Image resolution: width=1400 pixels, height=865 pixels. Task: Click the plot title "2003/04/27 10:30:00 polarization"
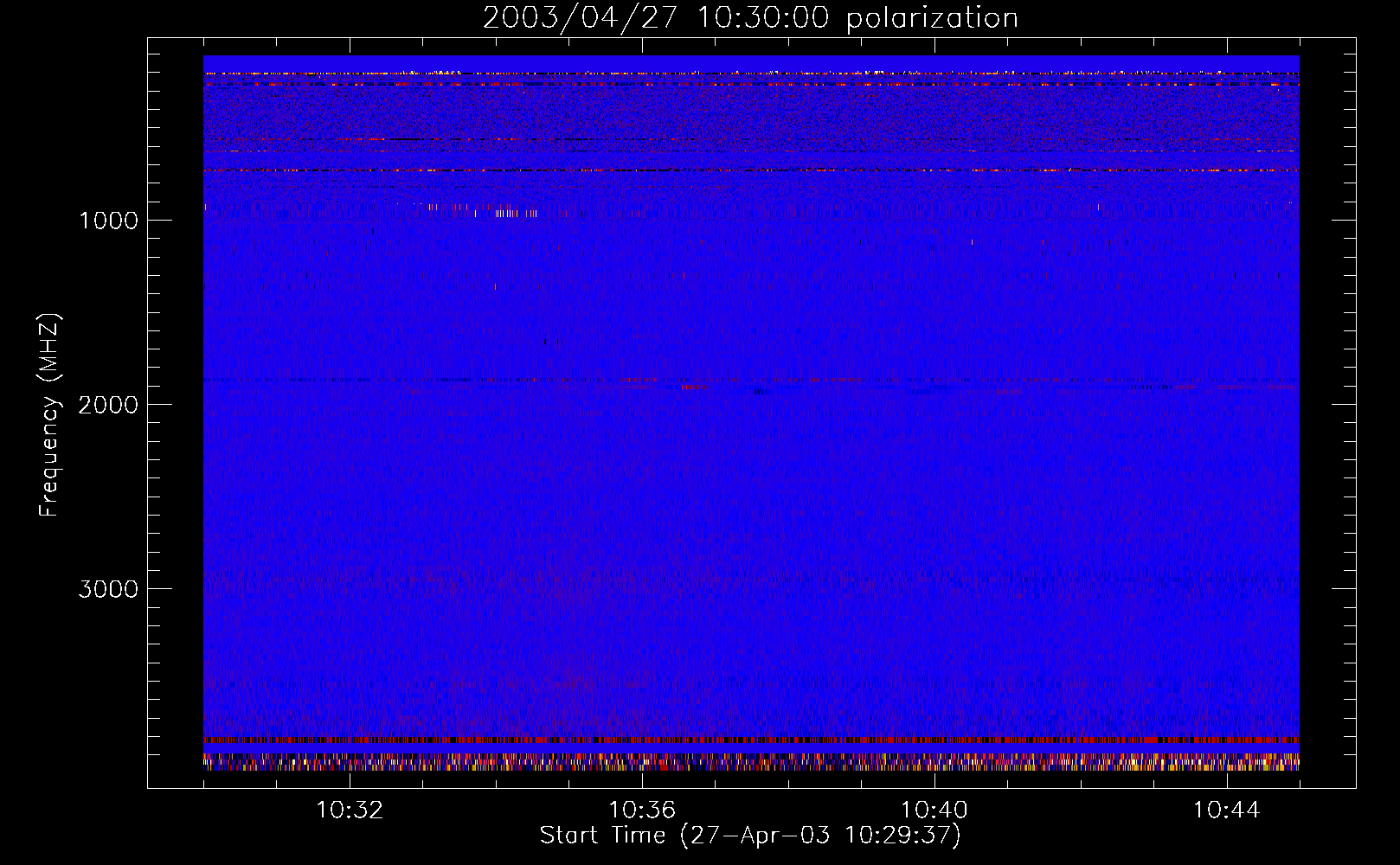pyautogui.click(x=750, y=18)
